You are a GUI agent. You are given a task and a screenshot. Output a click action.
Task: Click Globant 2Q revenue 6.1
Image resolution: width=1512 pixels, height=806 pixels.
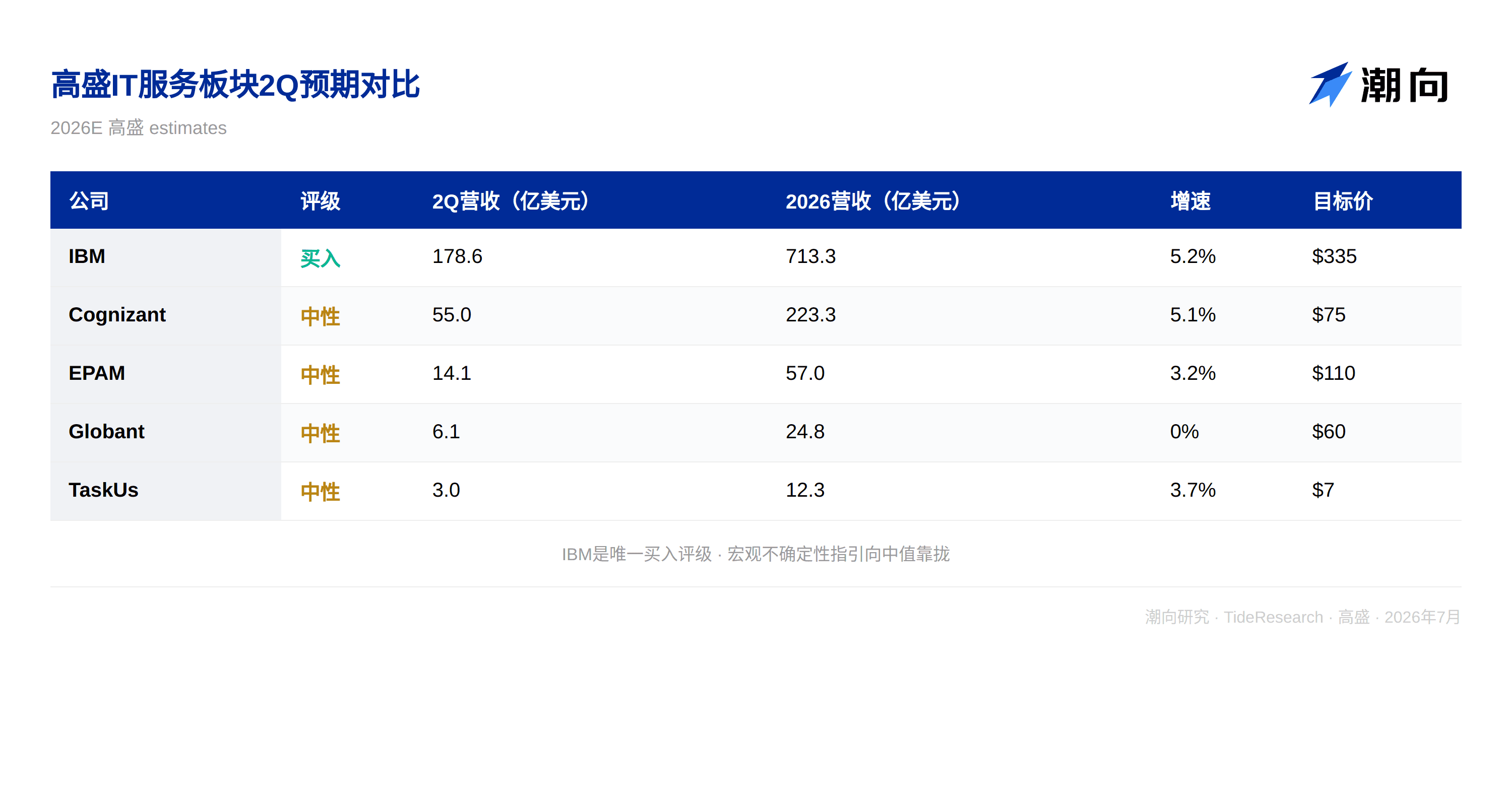click(x=446, y=432)
